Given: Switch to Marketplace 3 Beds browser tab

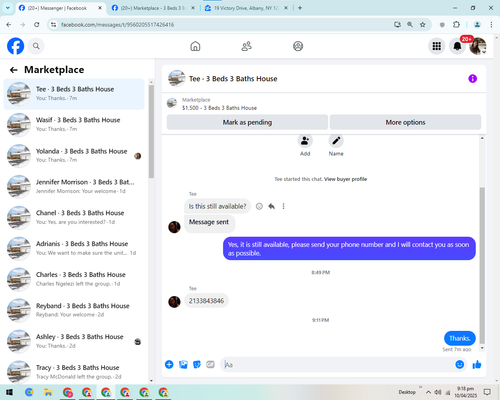Looking at the screenshot, I should [153, 8].
